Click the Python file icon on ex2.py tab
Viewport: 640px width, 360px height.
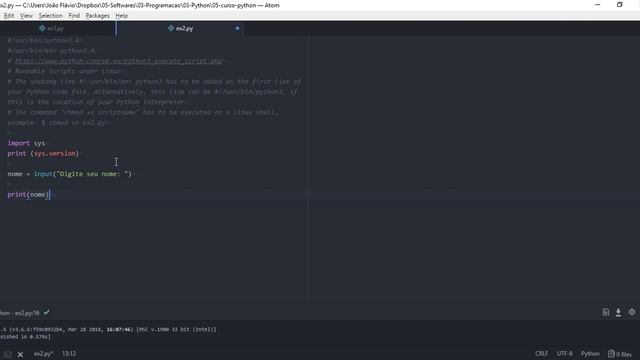pos(171,28)
